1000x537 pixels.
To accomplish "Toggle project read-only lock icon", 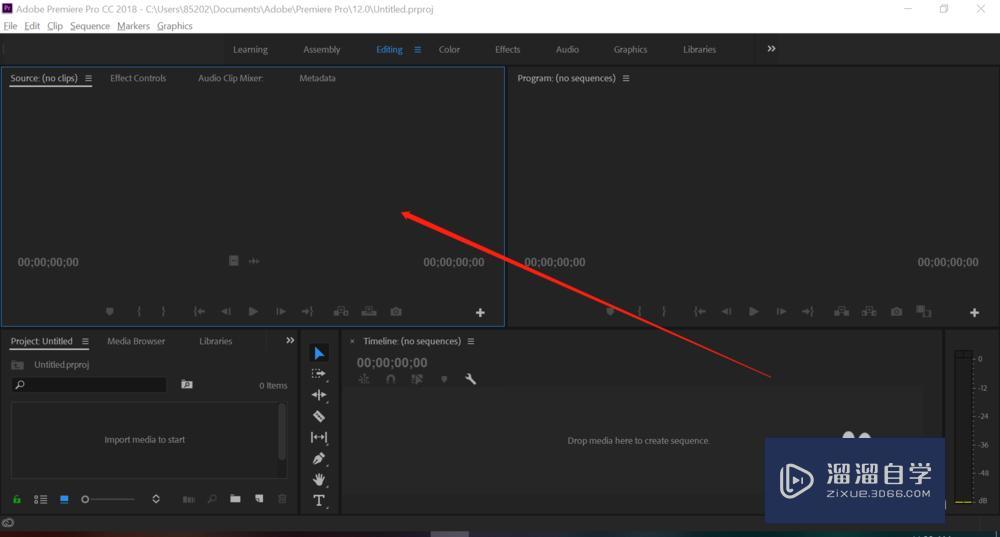I will pos(17,499).
